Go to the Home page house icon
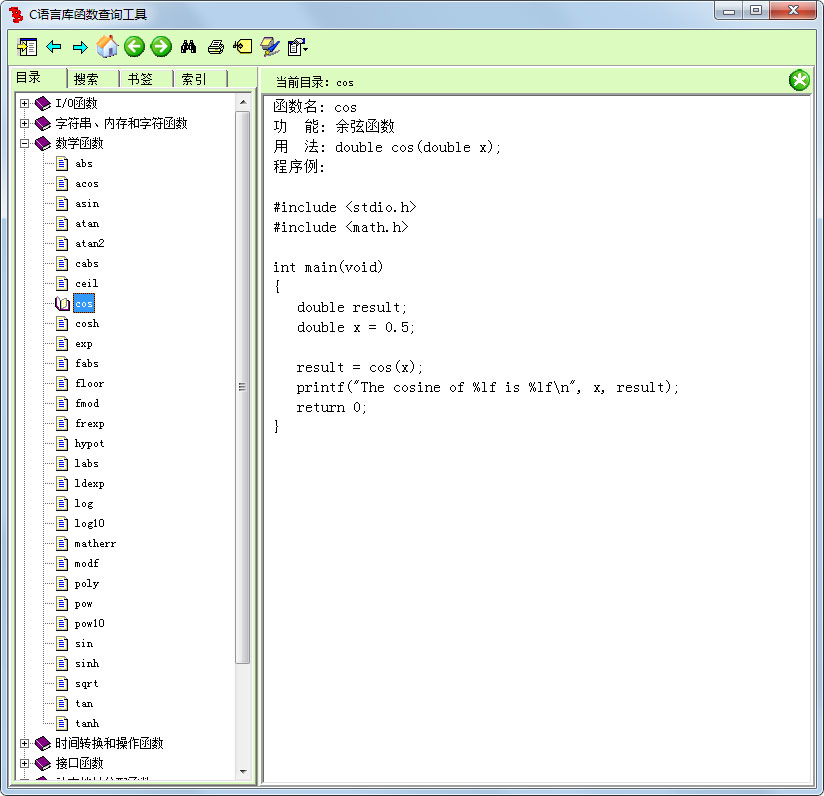 [107, 47]
